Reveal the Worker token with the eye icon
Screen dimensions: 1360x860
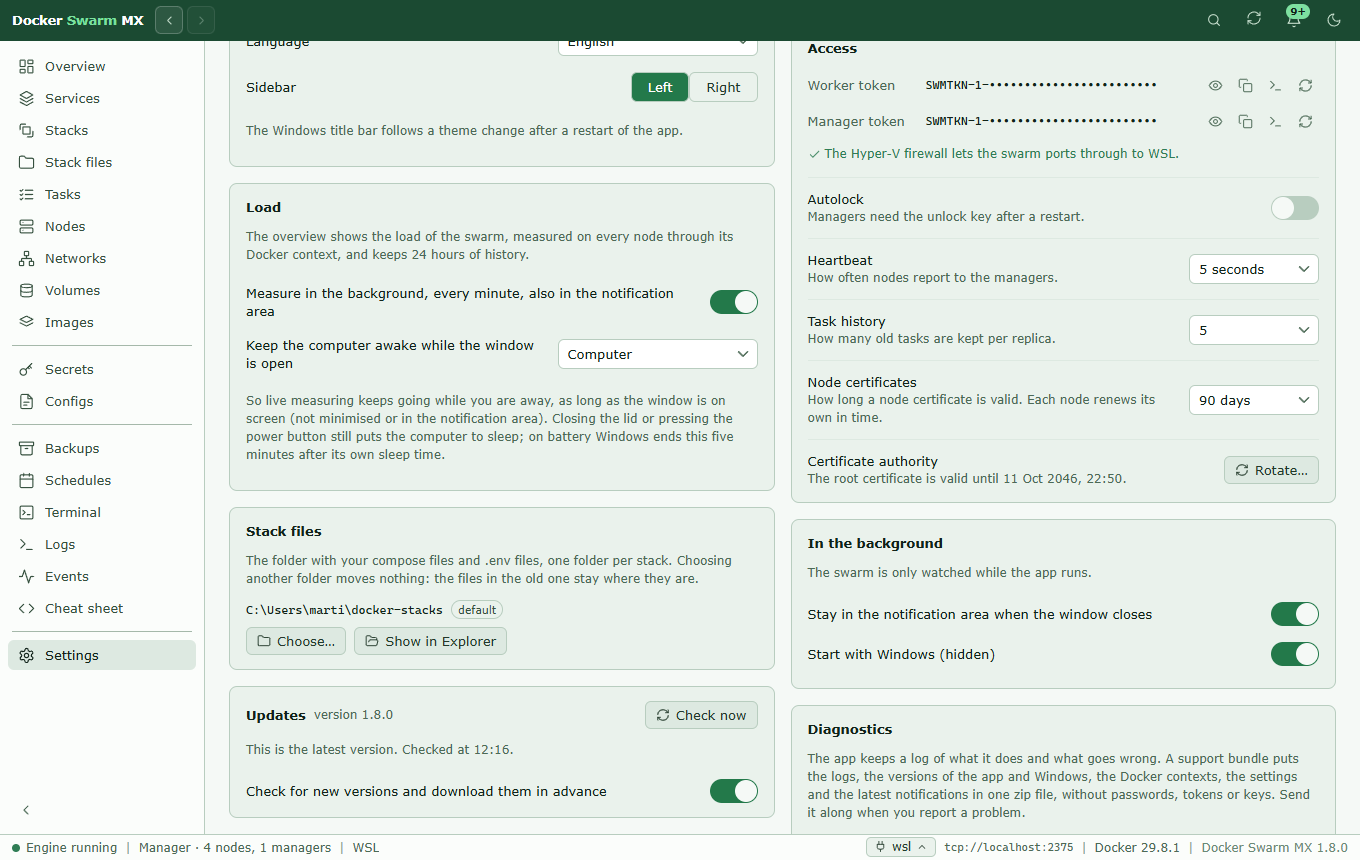click(x=1215, y=86)
